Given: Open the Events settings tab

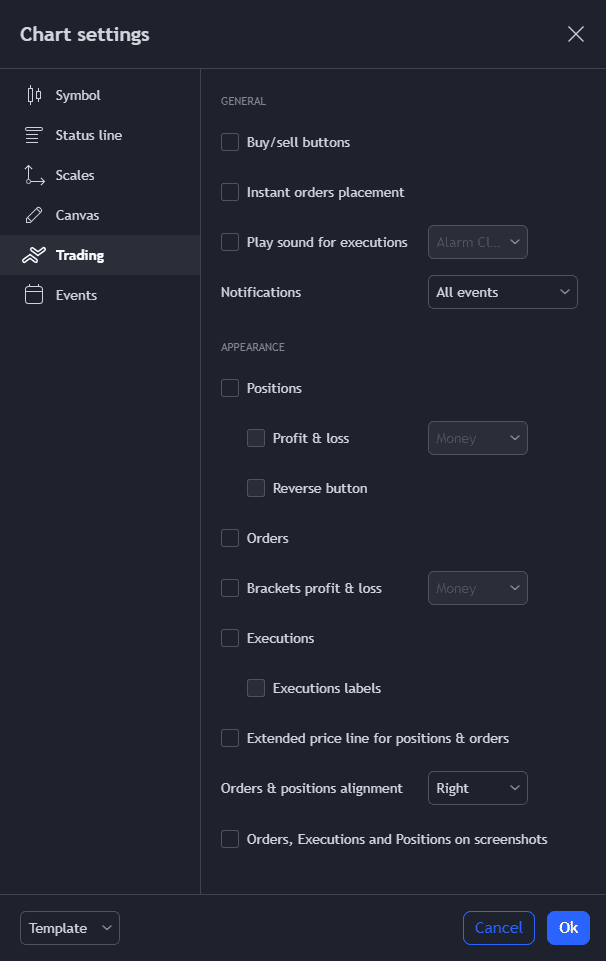Looking at the screenshot, I should point(76,295).
